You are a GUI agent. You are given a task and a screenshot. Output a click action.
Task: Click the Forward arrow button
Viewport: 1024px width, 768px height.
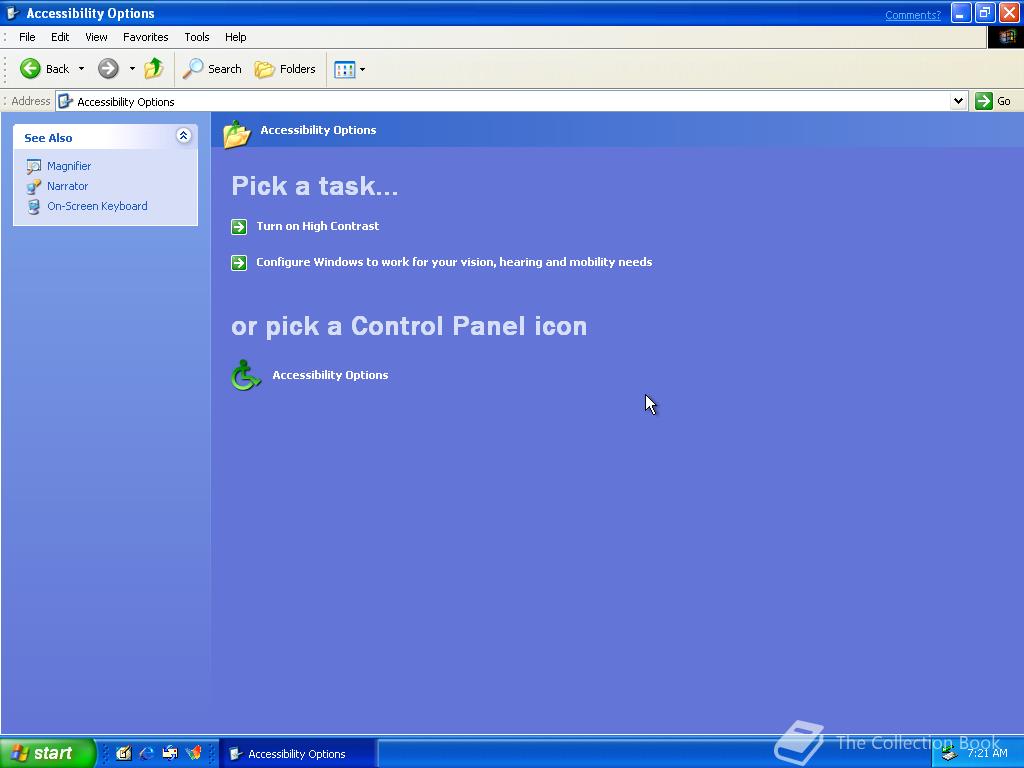[108, 69]
